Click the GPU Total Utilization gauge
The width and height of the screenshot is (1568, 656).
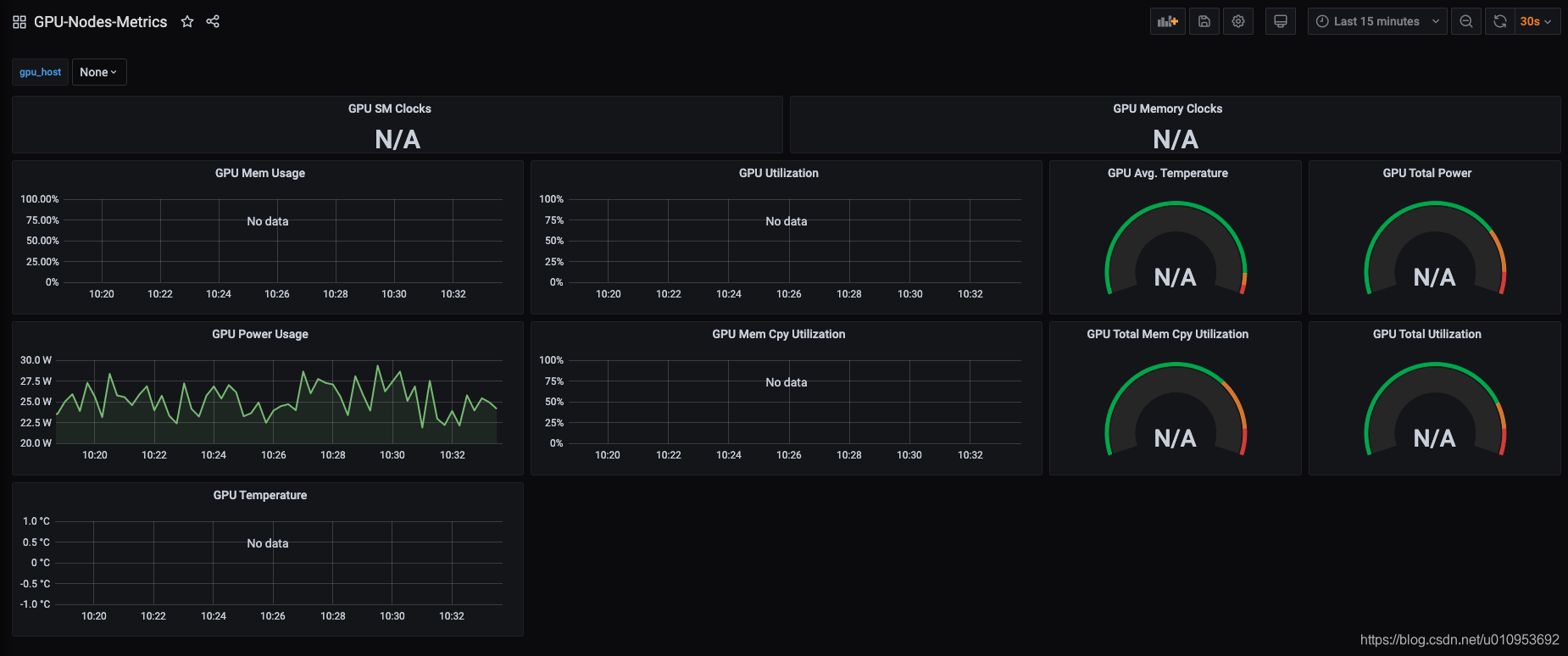[x=1435, y=409]
